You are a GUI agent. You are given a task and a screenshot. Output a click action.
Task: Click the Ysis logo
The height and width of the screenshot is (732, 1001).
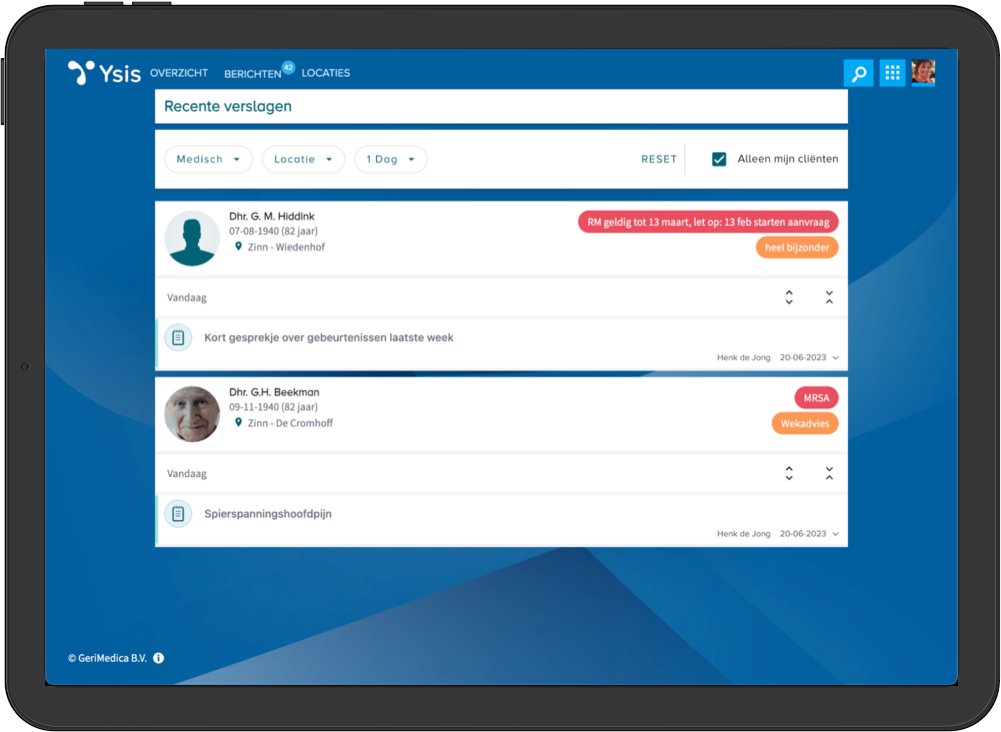pos(100,71)
